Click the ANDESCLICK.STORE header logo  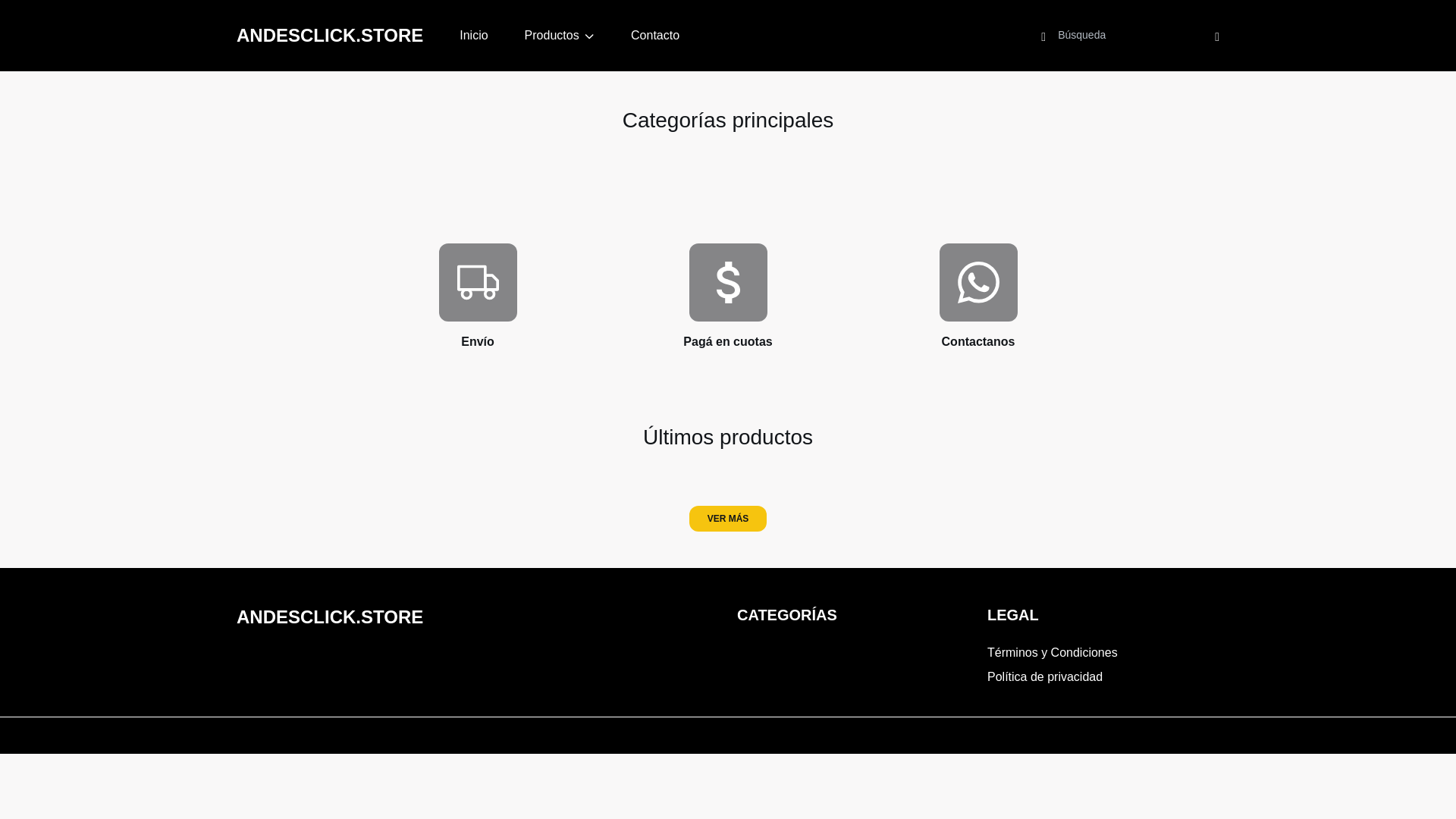pyautogui.click(x=330, y=36)
